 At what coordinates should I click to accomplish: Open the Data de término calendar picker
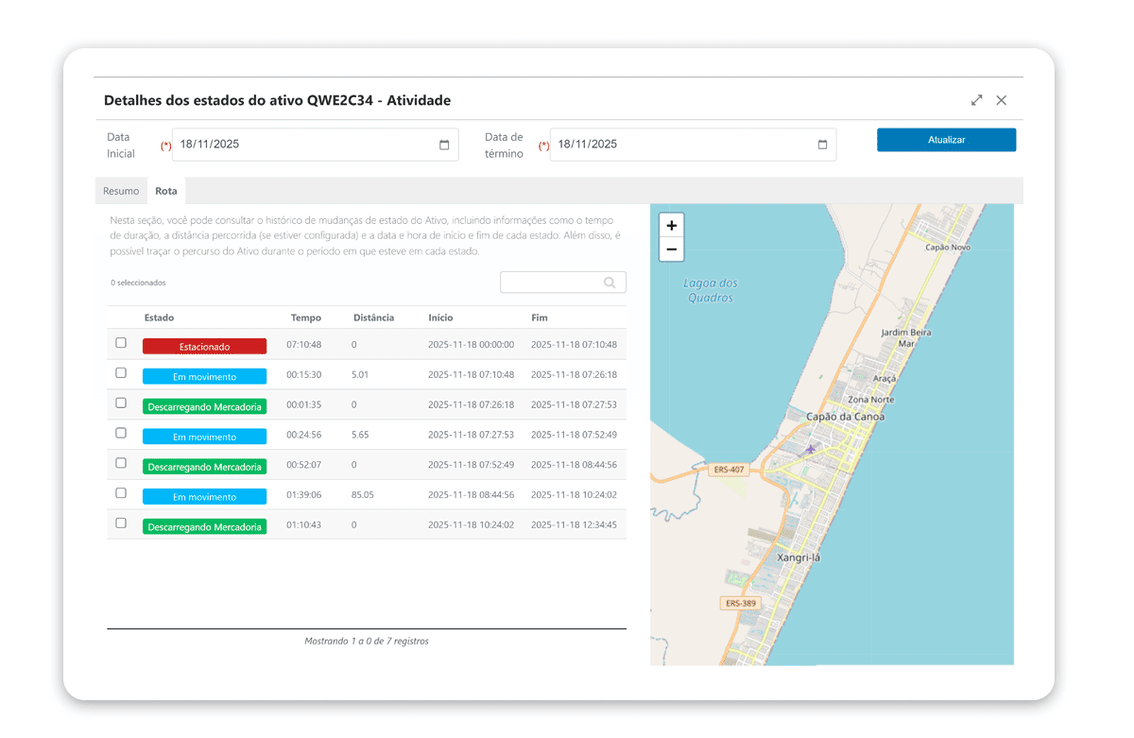point(823,144)
